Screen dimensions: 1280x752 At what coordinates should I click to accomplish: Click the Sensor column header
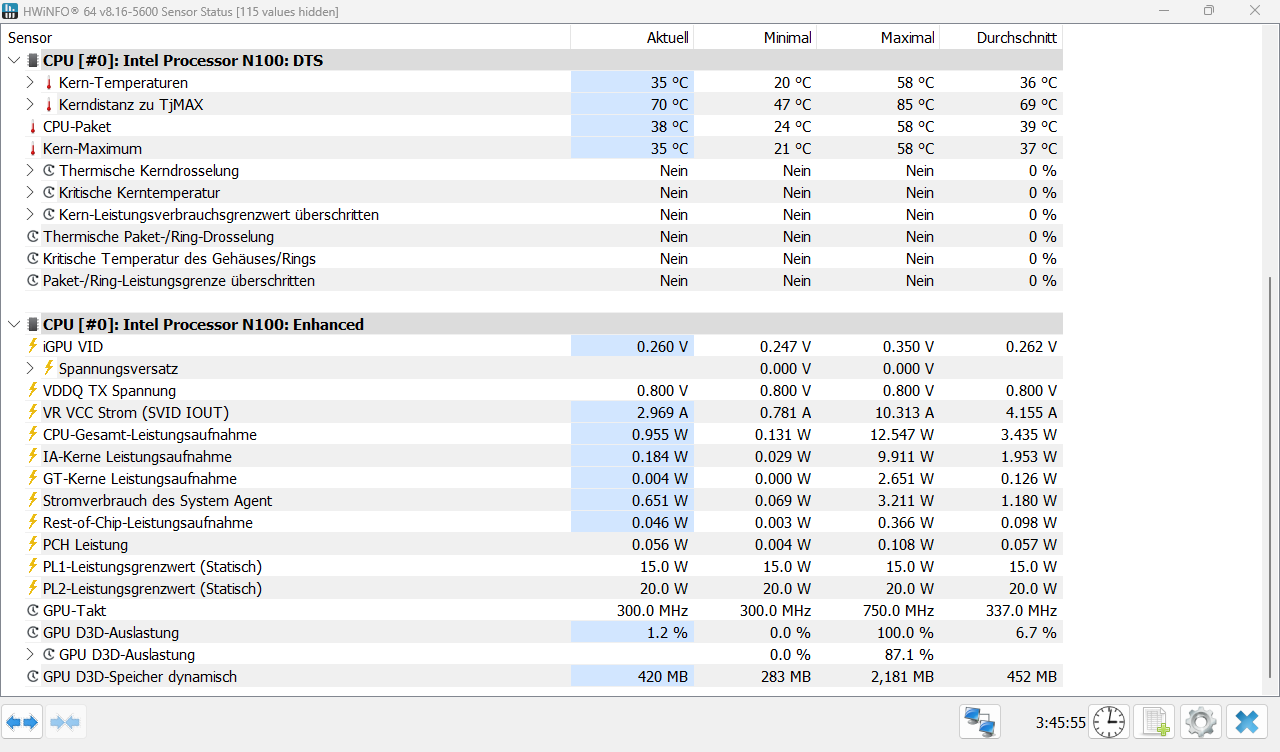(285, 38)
